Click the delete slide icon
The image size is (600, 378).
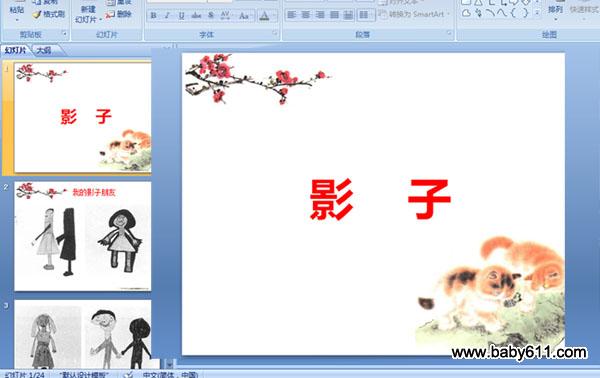tap(119, 15)
